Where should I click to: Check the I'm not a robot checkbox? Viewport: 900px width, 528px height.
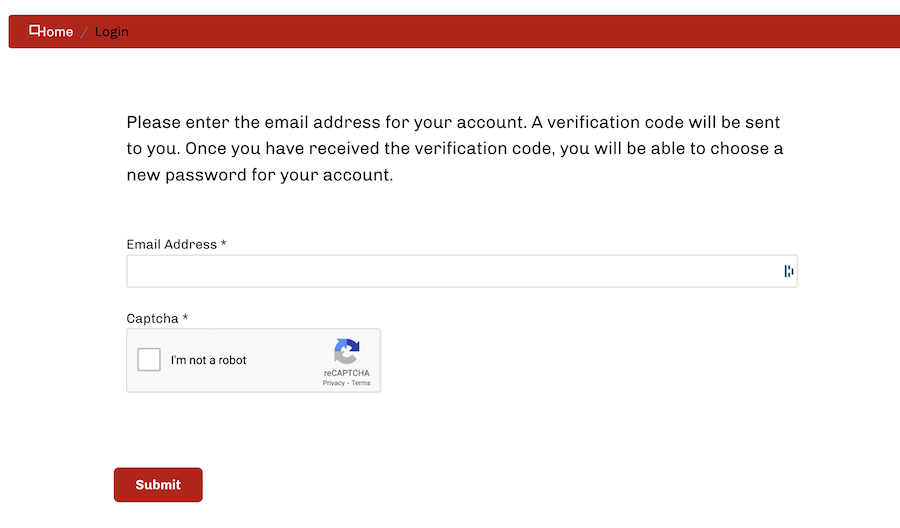[x=149, y=360]
